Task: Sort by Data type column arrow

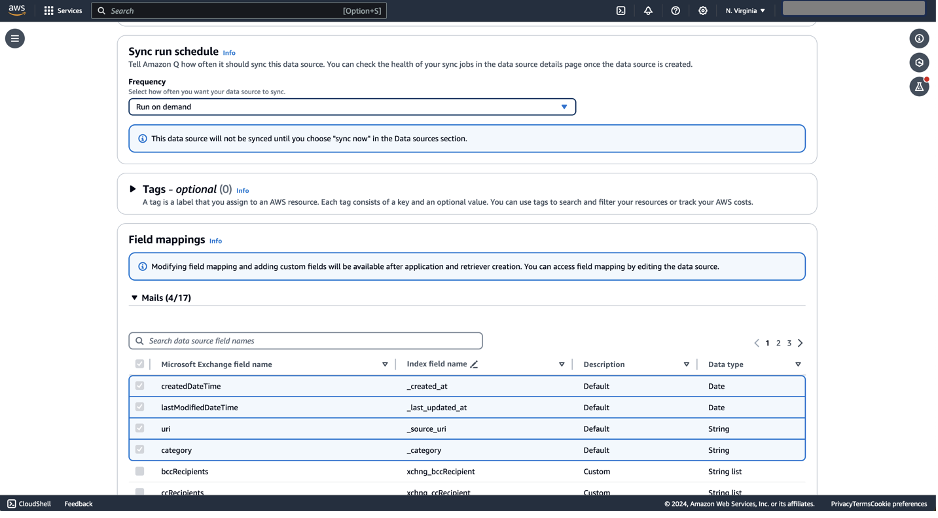Action: (799, 365)
